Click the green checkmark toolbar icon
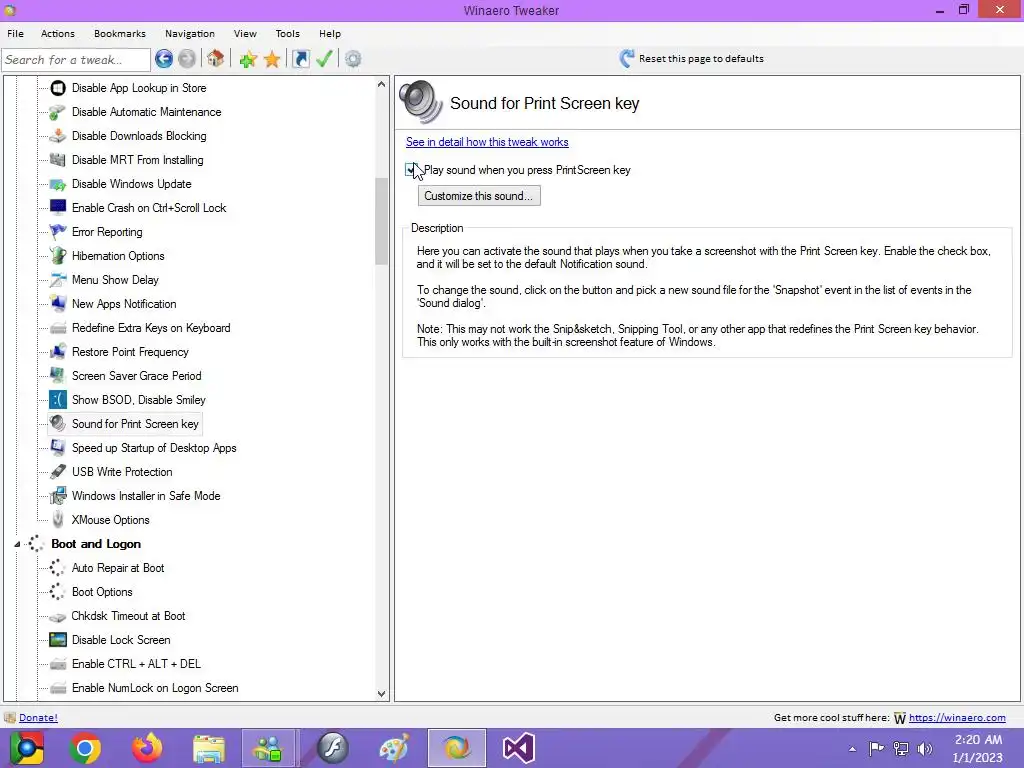The image size is (1024, 768). point(325,59)
